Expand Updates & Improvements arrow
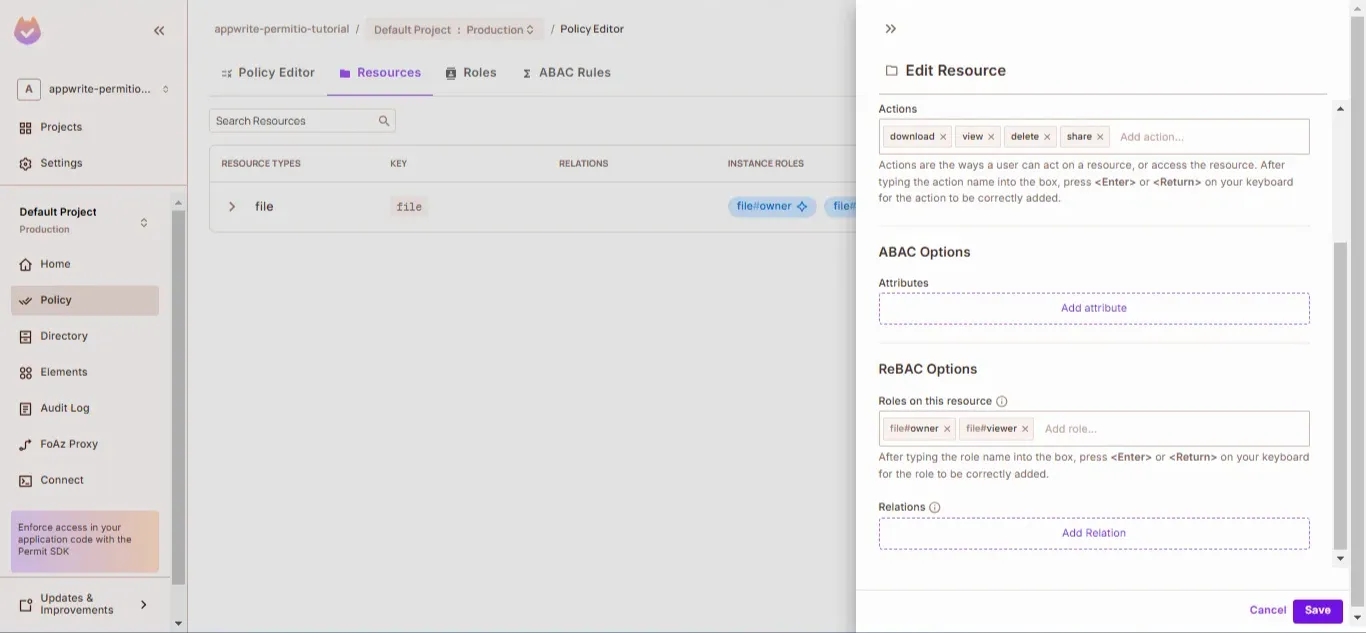Image resolution: width=1366 pixels, height=633 pixels. pos(143,604)
